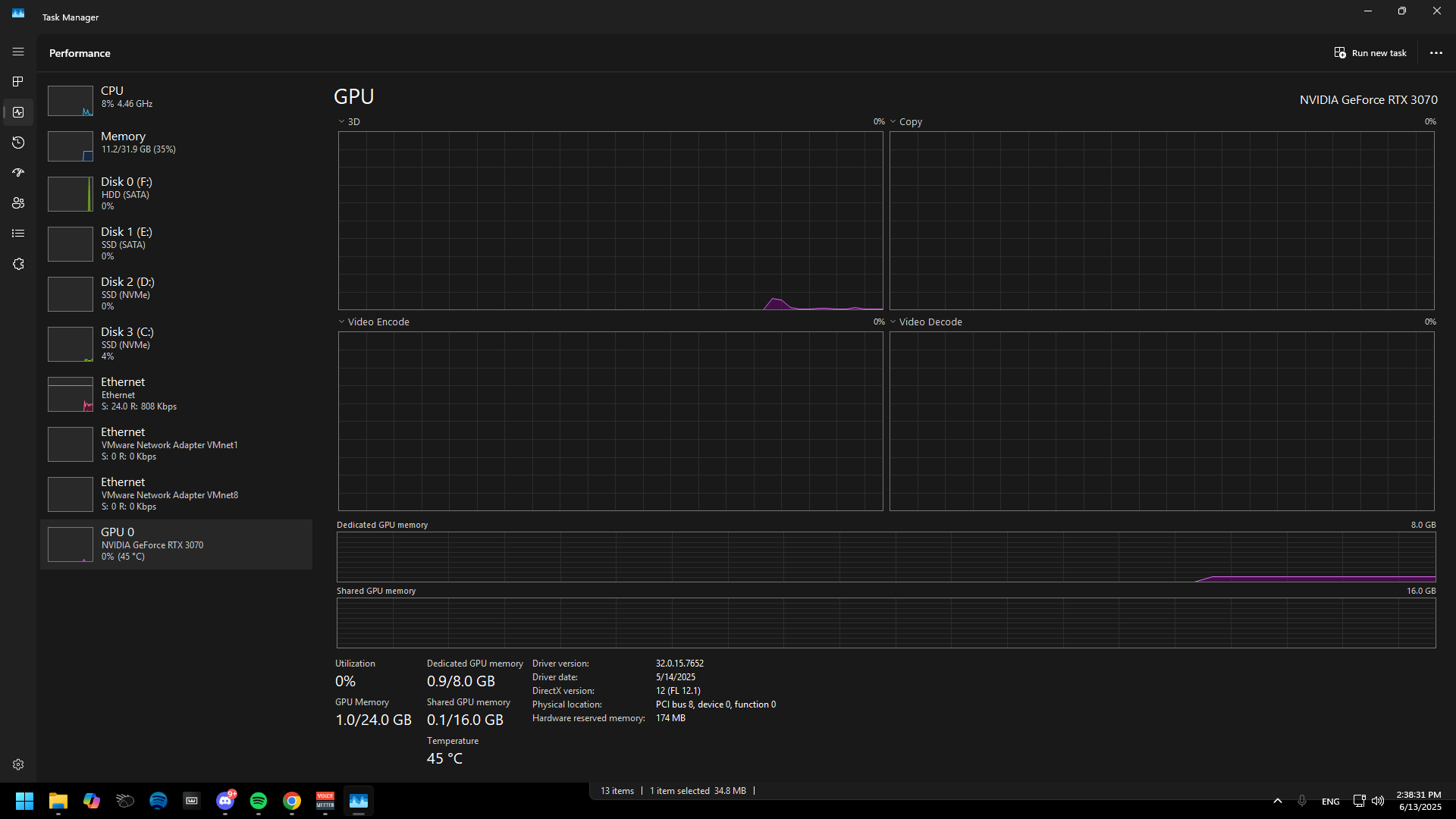The height and width of the screenshot is (819, 1456).
Task: Open the Processes page icon
Action: (18, 82)
